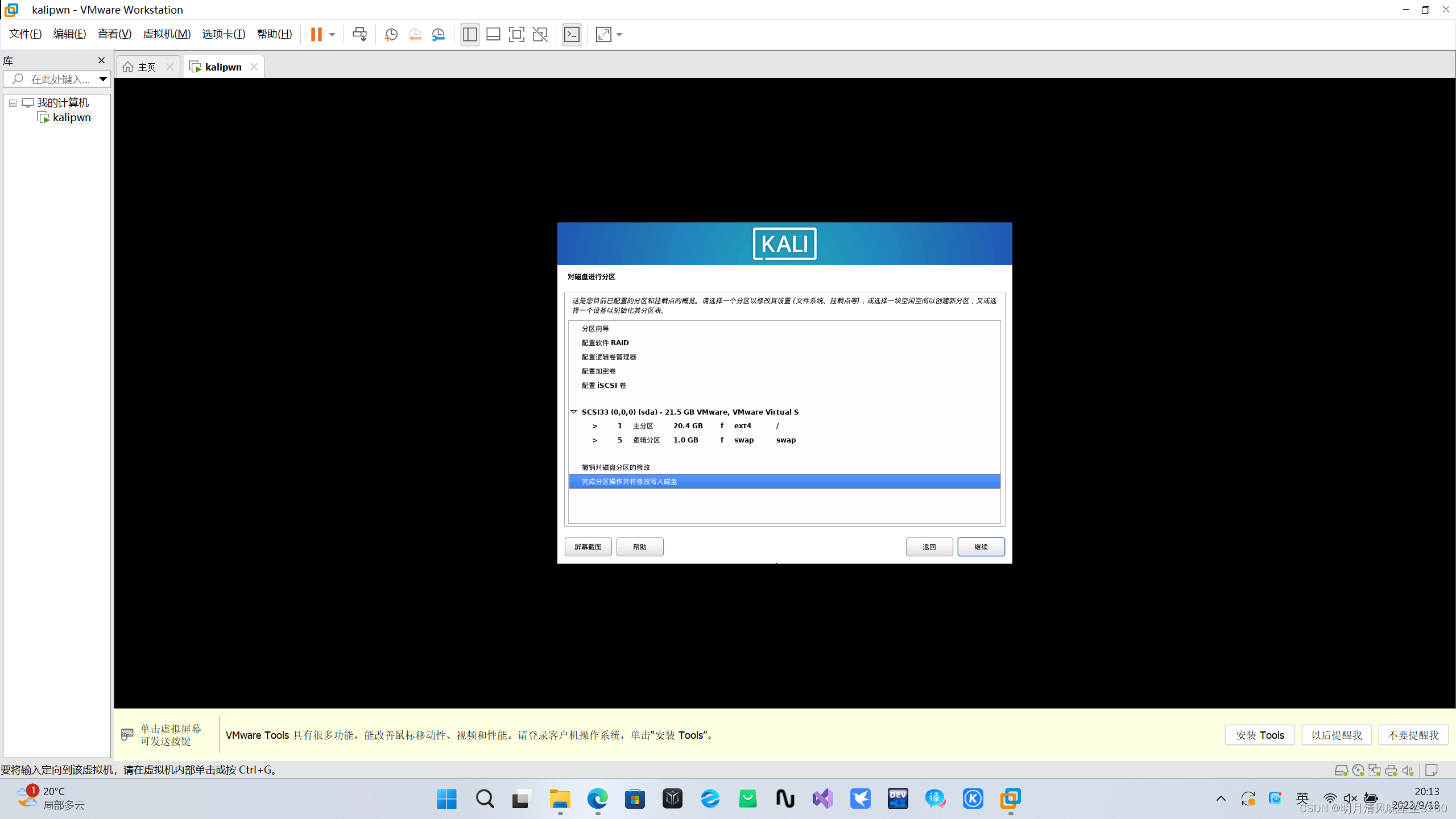Take a snapshot of this virtual machine
Viewport: 1456px width, 819px height.
coord(391,35)
